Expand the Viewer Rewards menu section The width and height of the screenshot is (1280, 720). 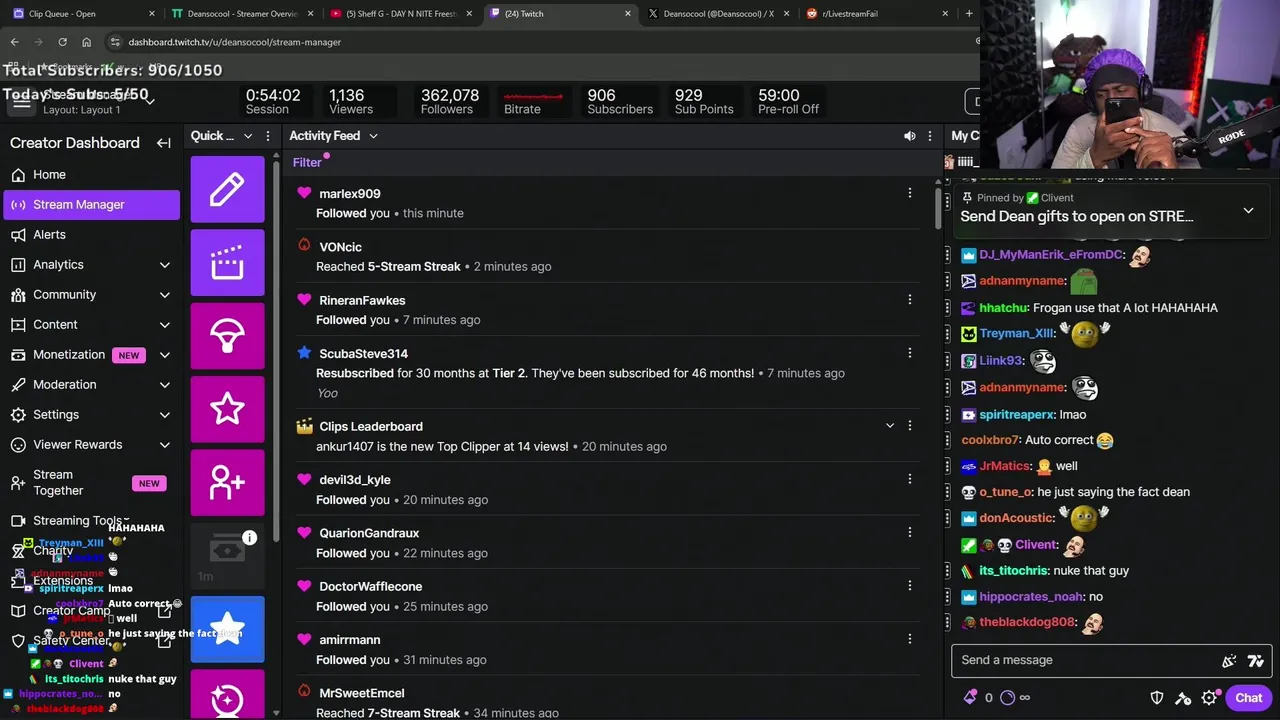click(x=165, y=445)
